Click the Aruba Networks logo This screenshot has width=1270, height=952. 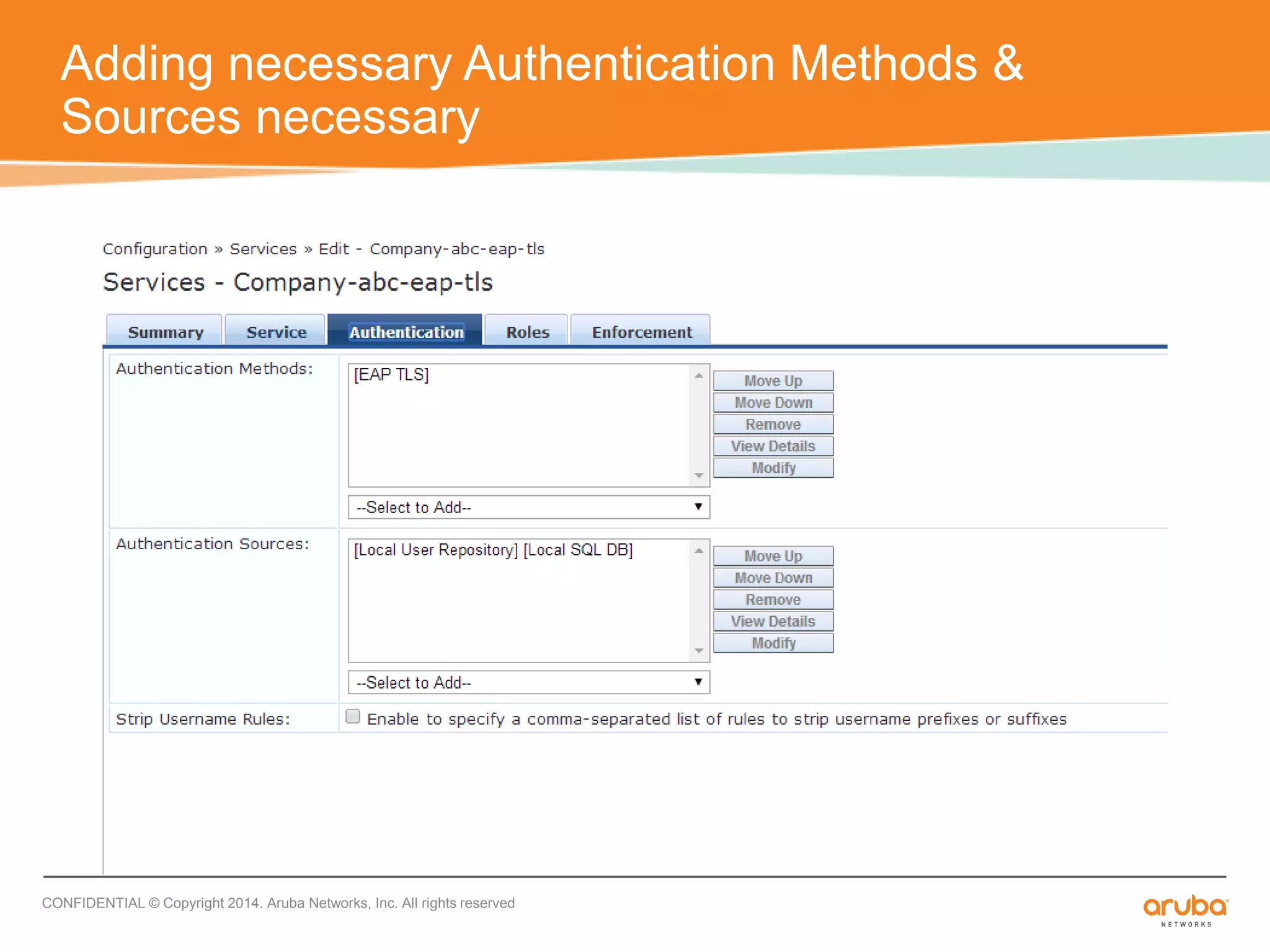1186,910
